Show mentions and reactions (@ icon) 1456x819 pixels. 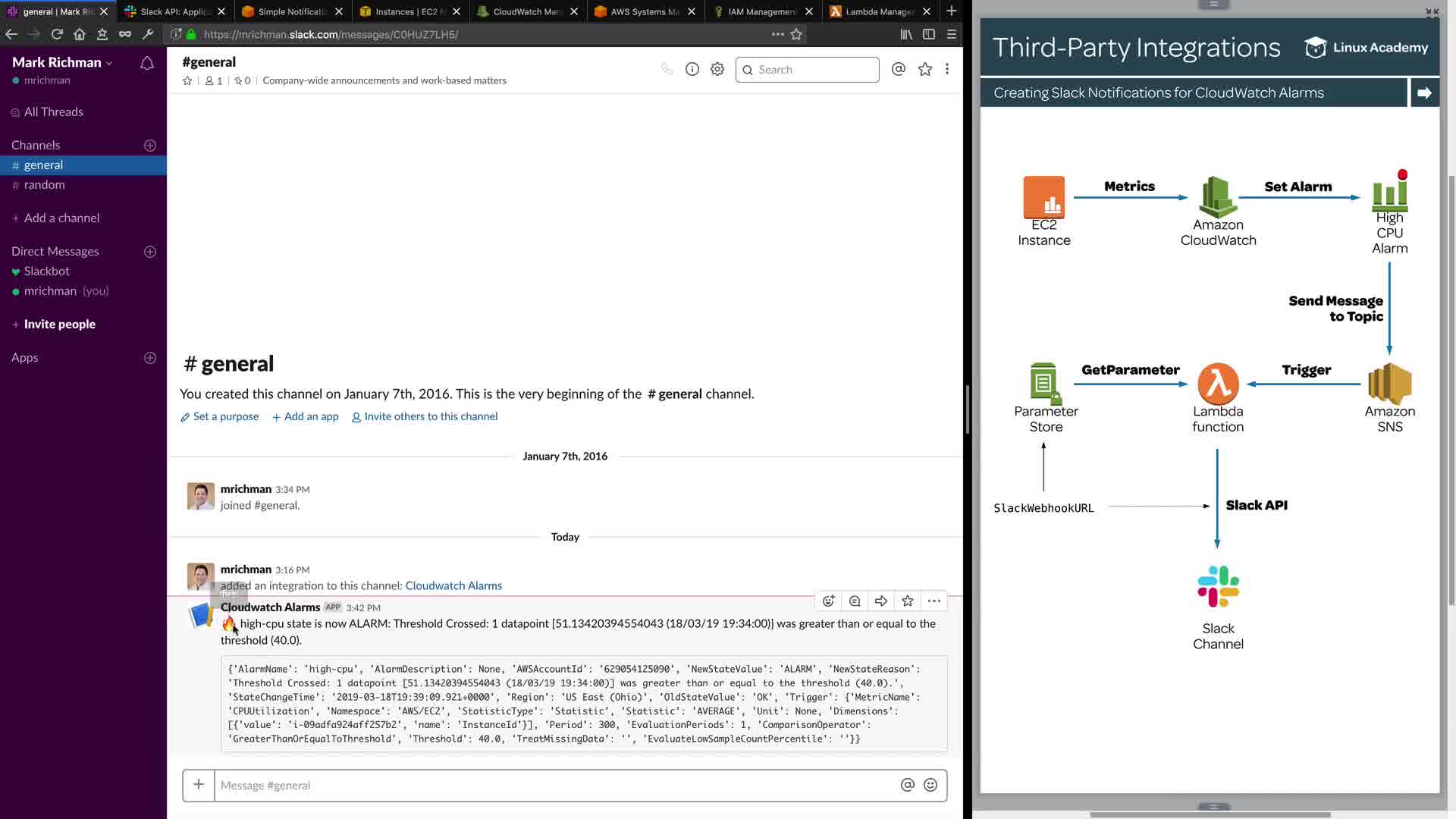[x=898, y=69]
